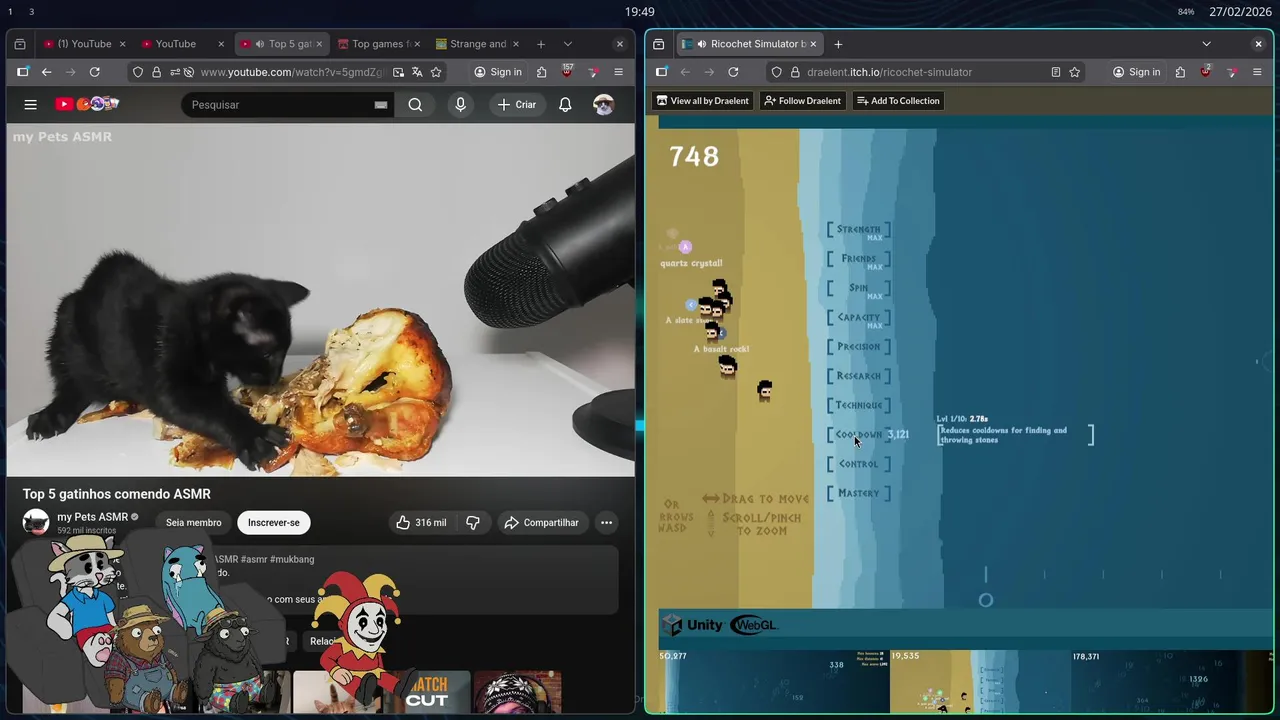1280x720 pixels.
Task: Click the 19:49 clock in top bar
Action: click(640, 12)
